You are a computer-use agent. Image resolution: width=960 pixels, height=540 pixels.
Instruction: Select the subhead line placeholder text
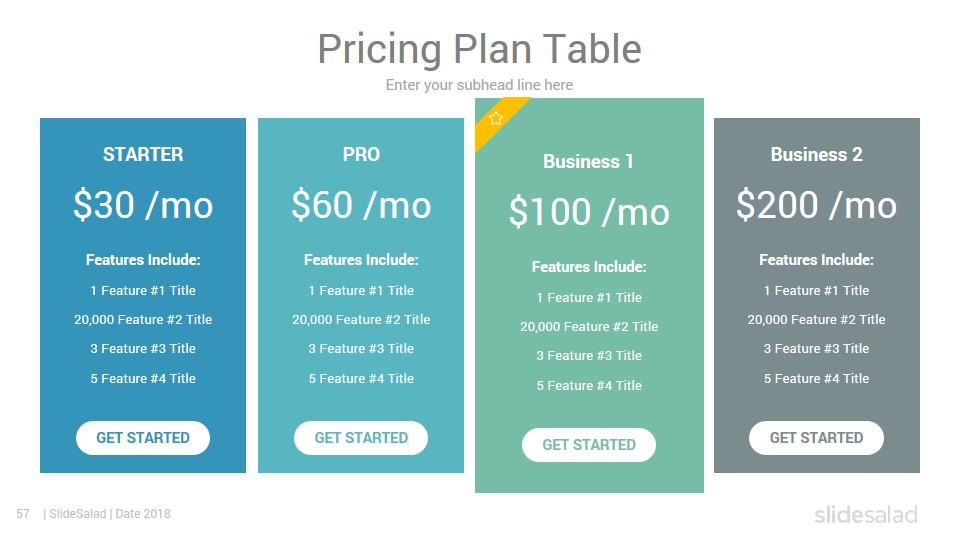click(479, 85)
